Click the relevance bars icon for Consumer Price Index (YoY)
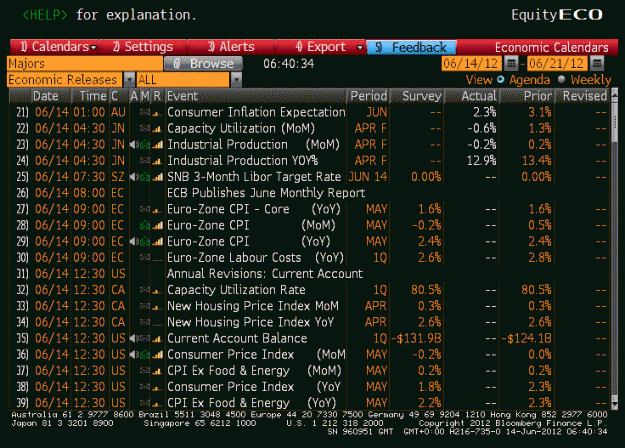This screenshot has height=448, width=625. point(157,388)
